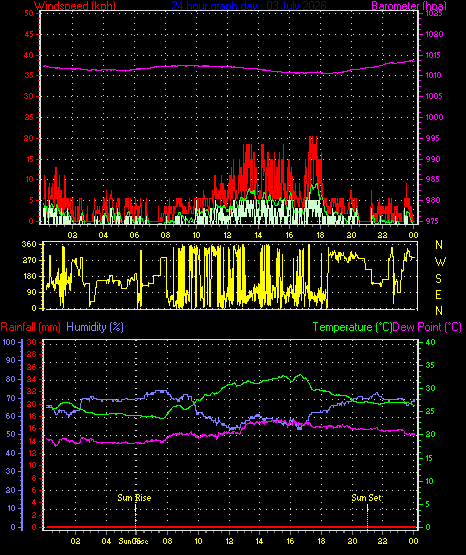Click the '1005' barometer axis value

pyautogui.click(x=433, y=96)
